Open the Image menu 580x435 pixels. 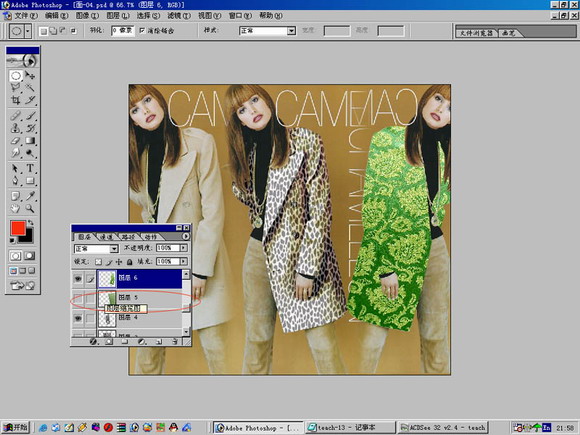pos(87,16)
